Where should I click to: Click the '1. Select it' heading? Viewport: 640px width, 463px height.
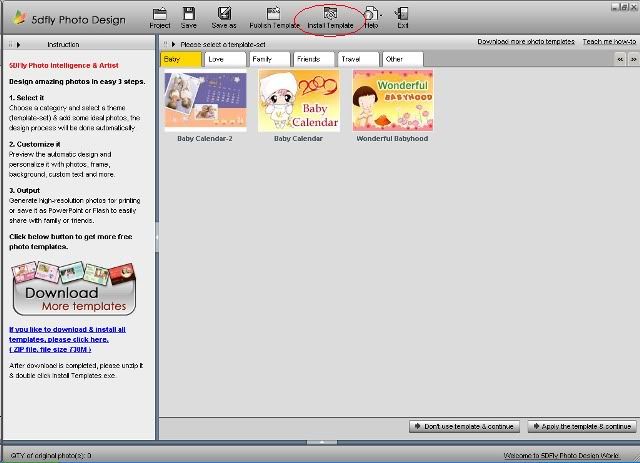27,98
